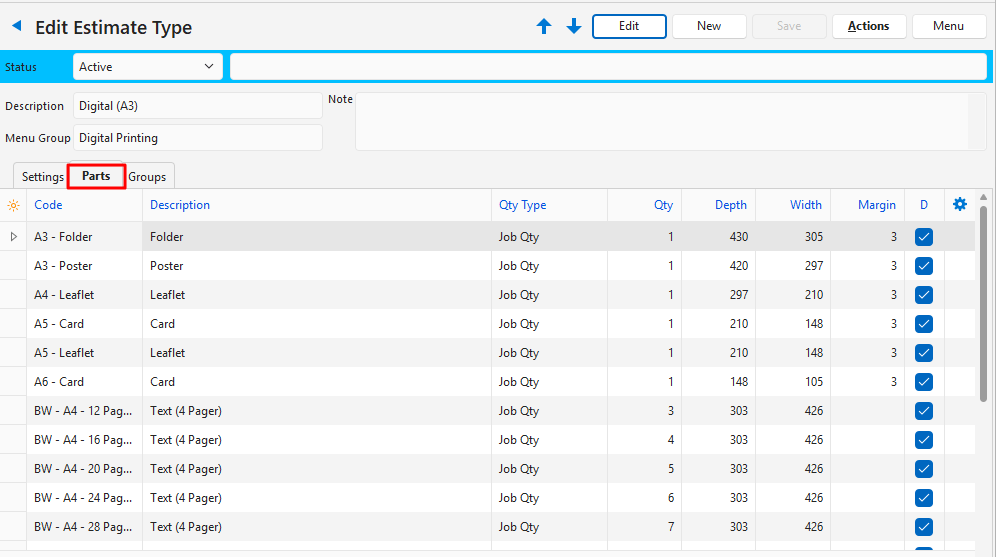Sort the grid by Code column header
The height and width of the screenshot is (557, 996).
point(49,205)
